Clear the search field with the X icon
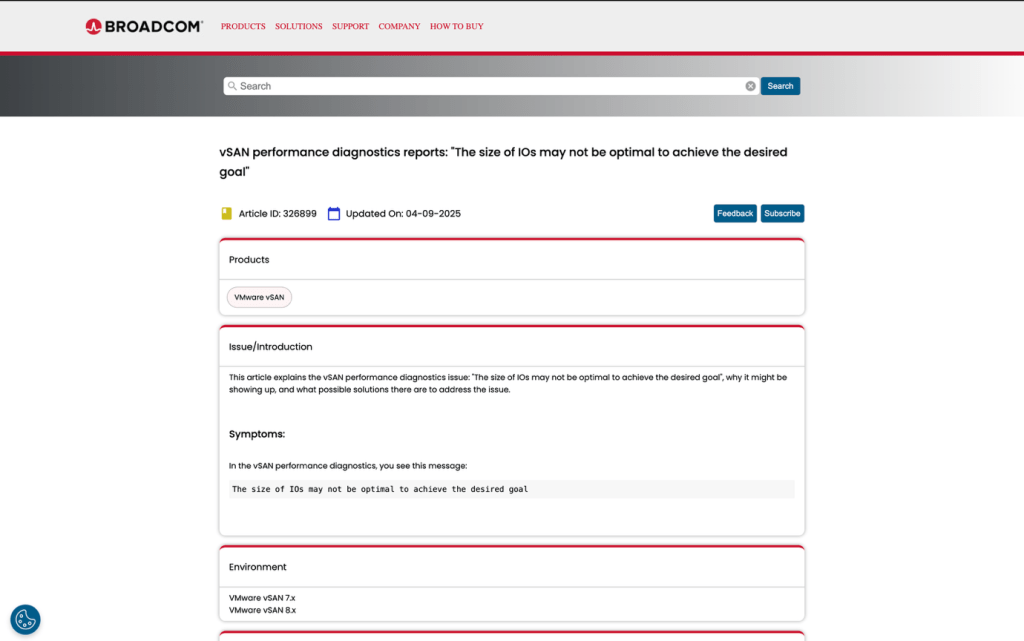The width and height of the screenshot is (1024, 641). tap(750, 86)
